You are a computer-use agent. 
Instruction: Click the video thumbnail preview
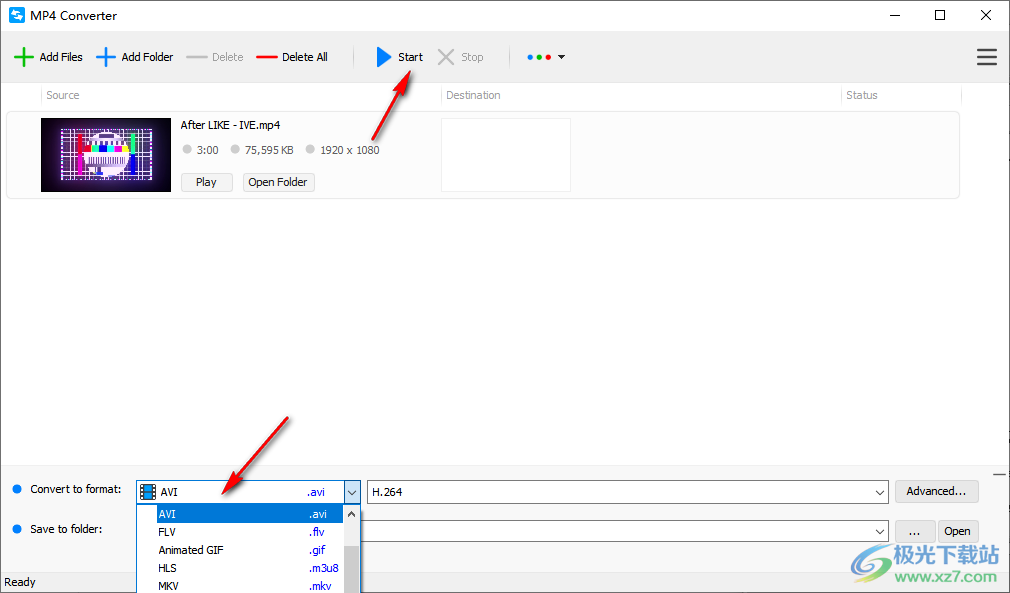pos(105,154)
